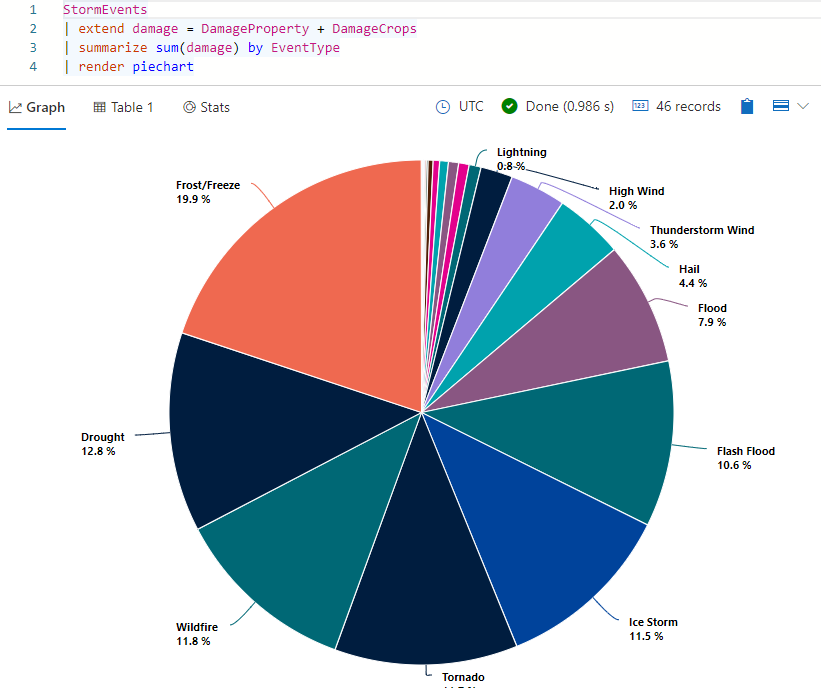
Task: Click the StormEvents query line
Action: coord(105,9)
